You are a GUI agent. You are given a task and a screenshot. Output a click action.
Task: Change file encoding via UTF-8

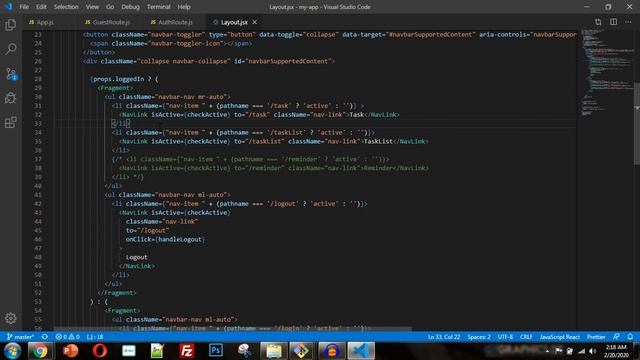tap(505, 337)
